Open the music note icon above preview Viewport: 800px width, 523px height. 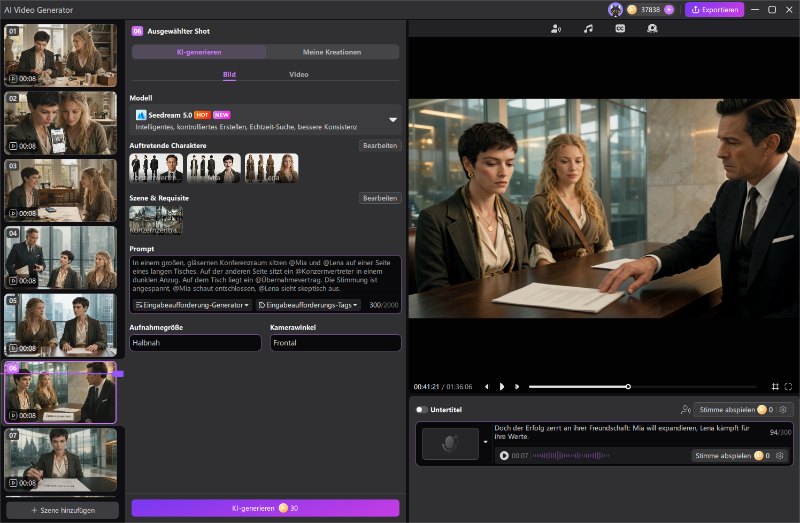point(588,29)
